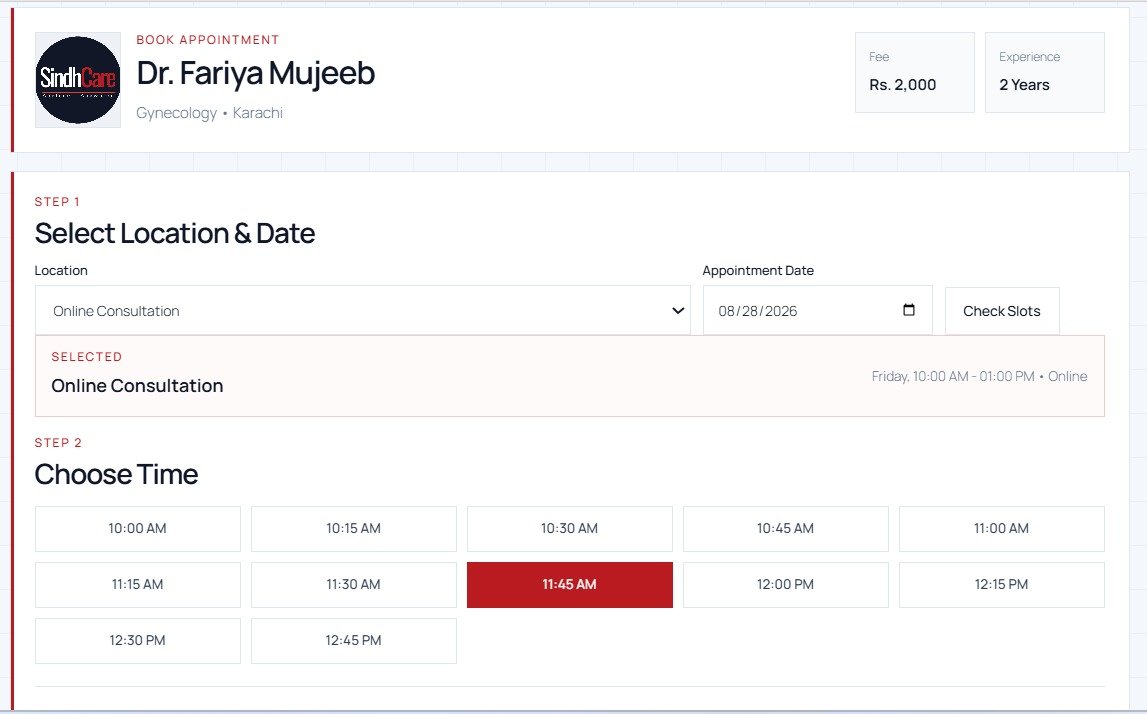Click the Appointment Date field 08/28/2026

click(818, 310)
